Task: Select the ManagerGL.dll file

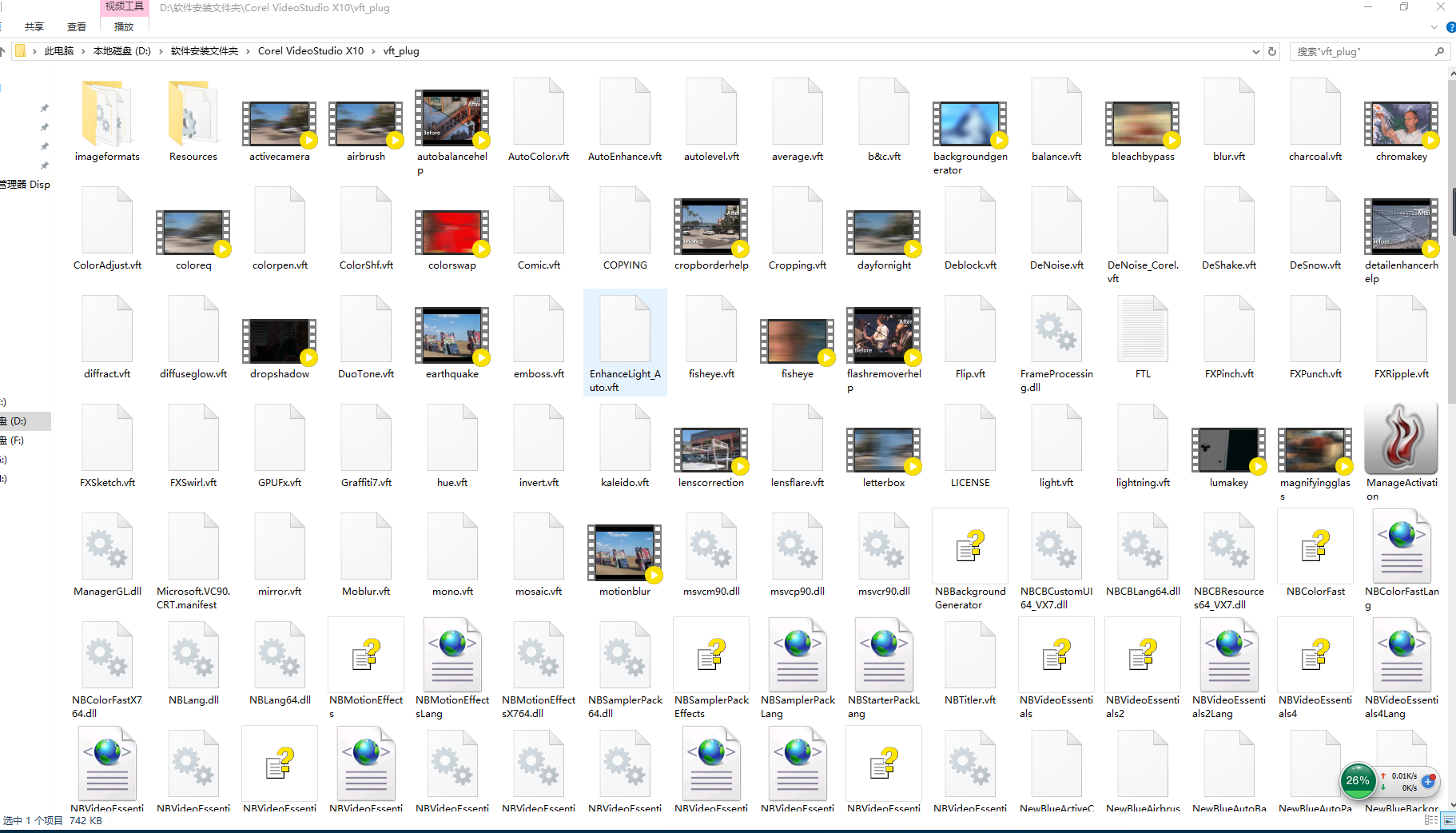Action: tap(107, 555)
